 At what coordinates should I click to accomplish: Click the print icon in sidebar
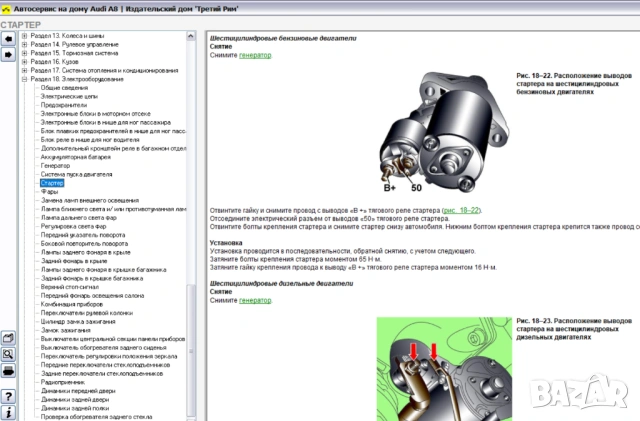click(x=8, y=371)
